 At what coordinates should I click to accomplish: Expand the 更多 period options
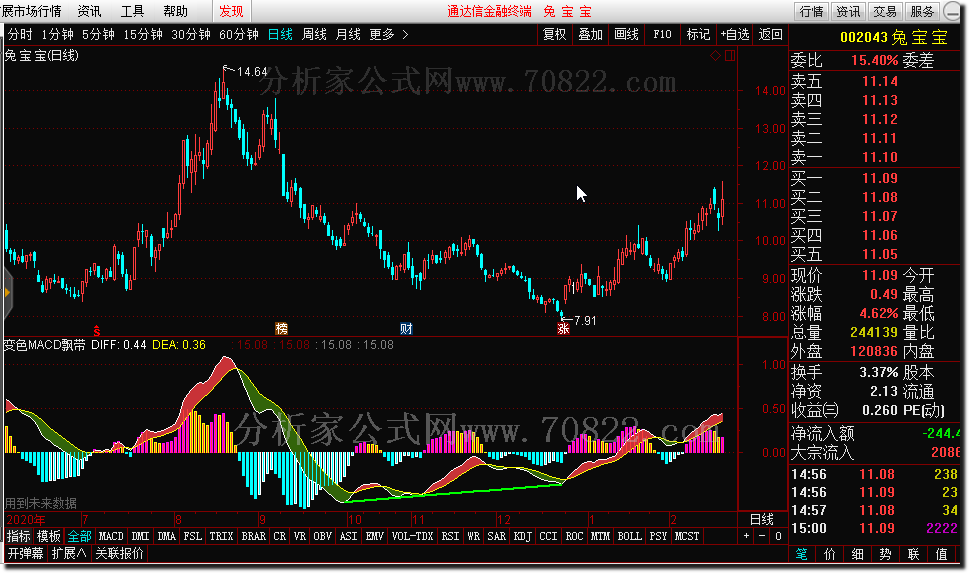pyautogui.click(x=382, y=35)
